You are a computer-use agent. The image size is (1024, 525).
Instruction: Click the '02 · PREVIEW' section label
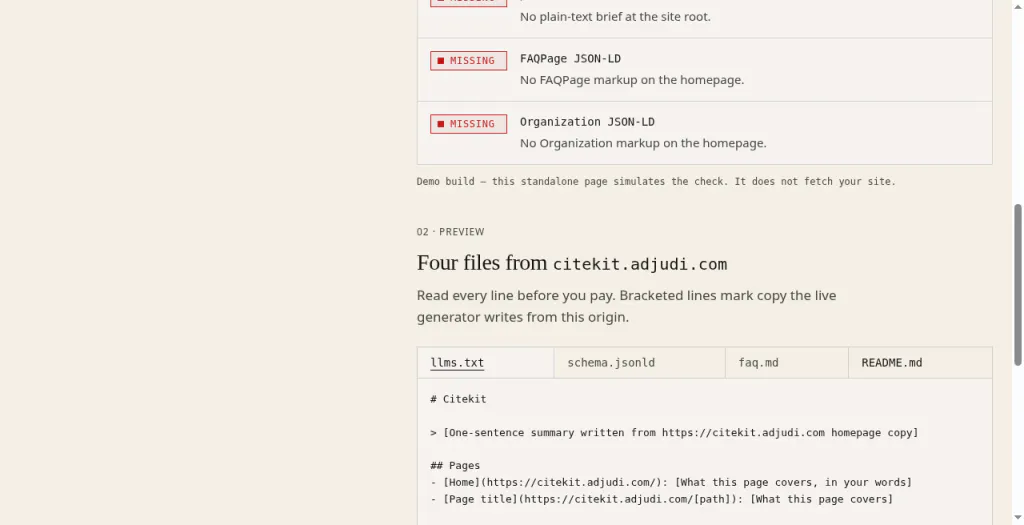point(450,232)
